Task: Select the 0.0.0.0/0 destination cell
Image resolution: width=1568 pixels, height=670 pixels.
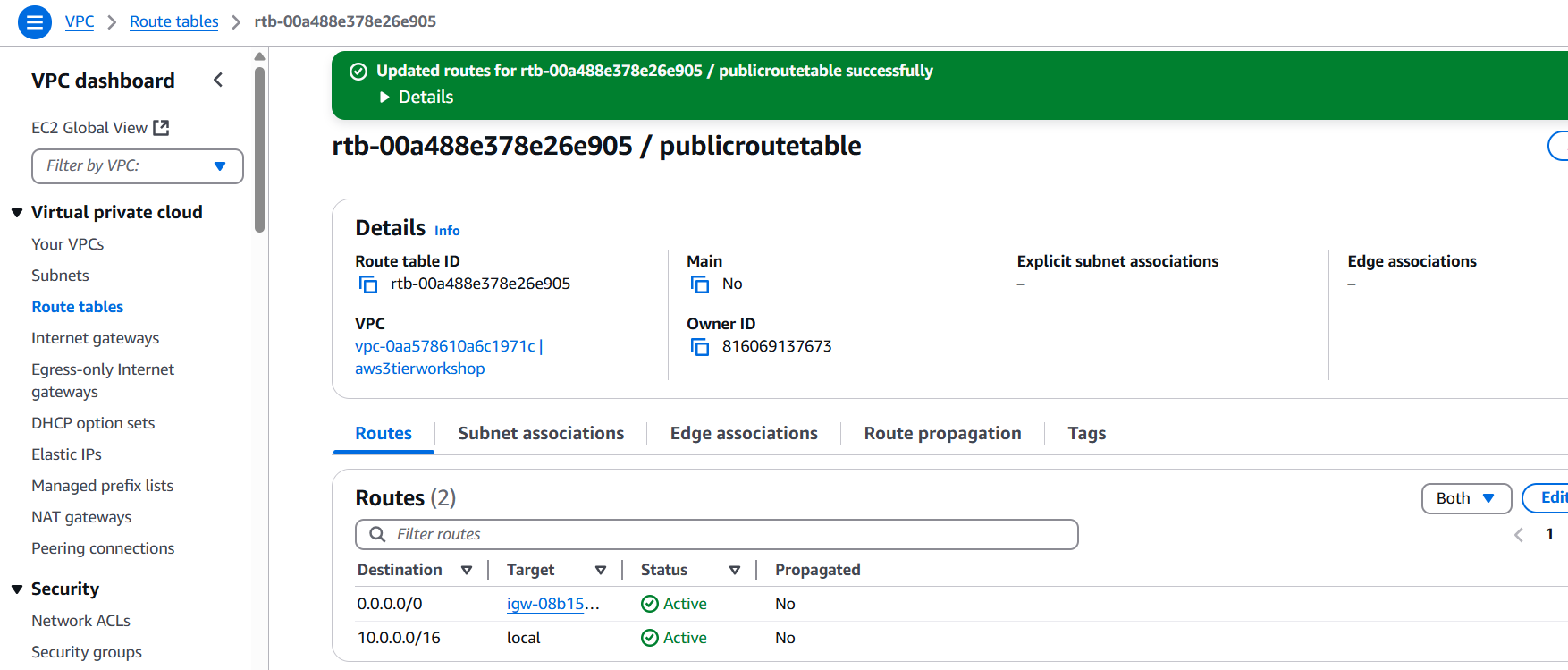Action: point(390,604)
